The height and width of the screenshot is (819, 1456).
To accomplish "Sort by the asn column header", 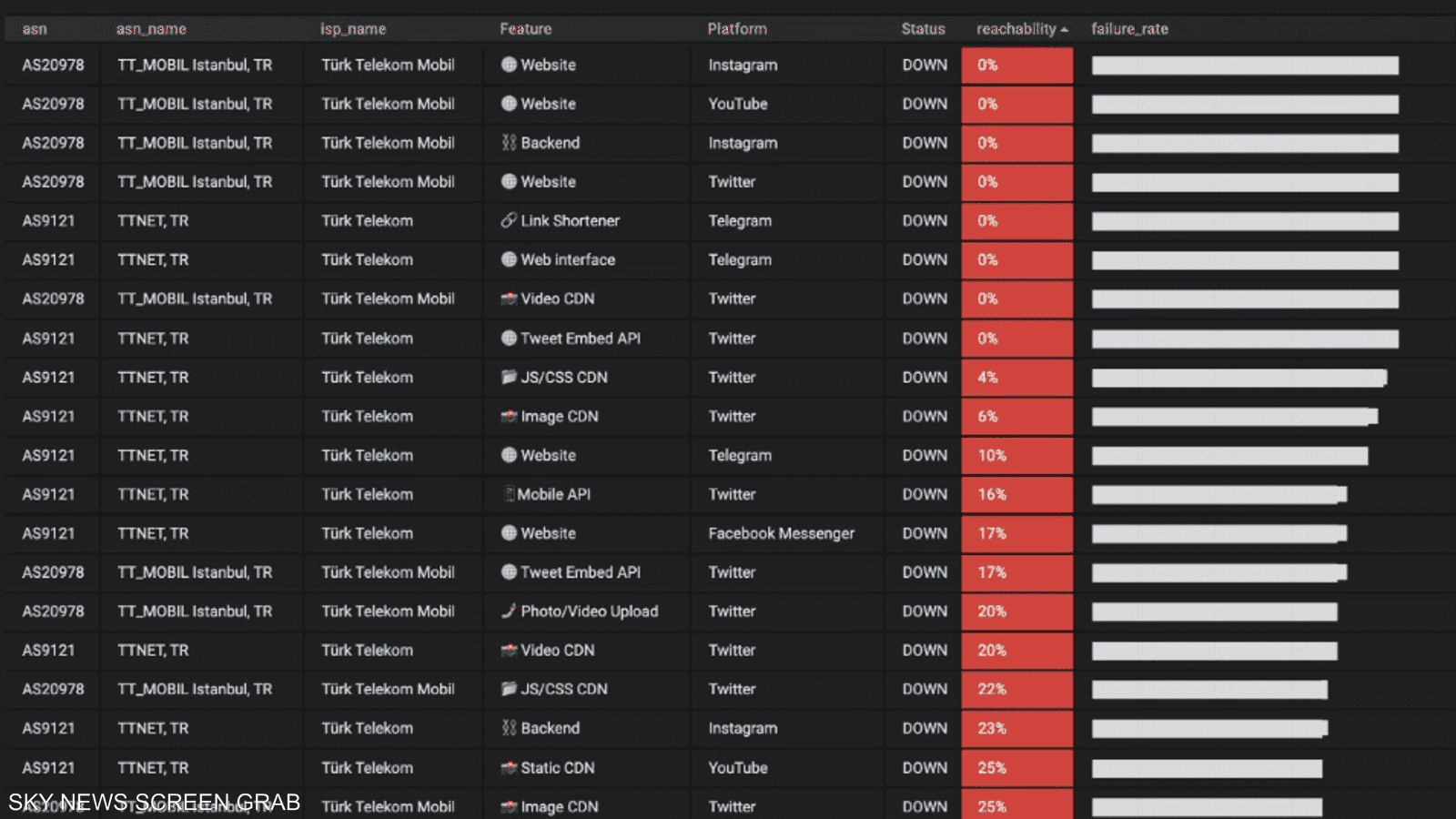I will pyautogui.click(x=35, y=29).
